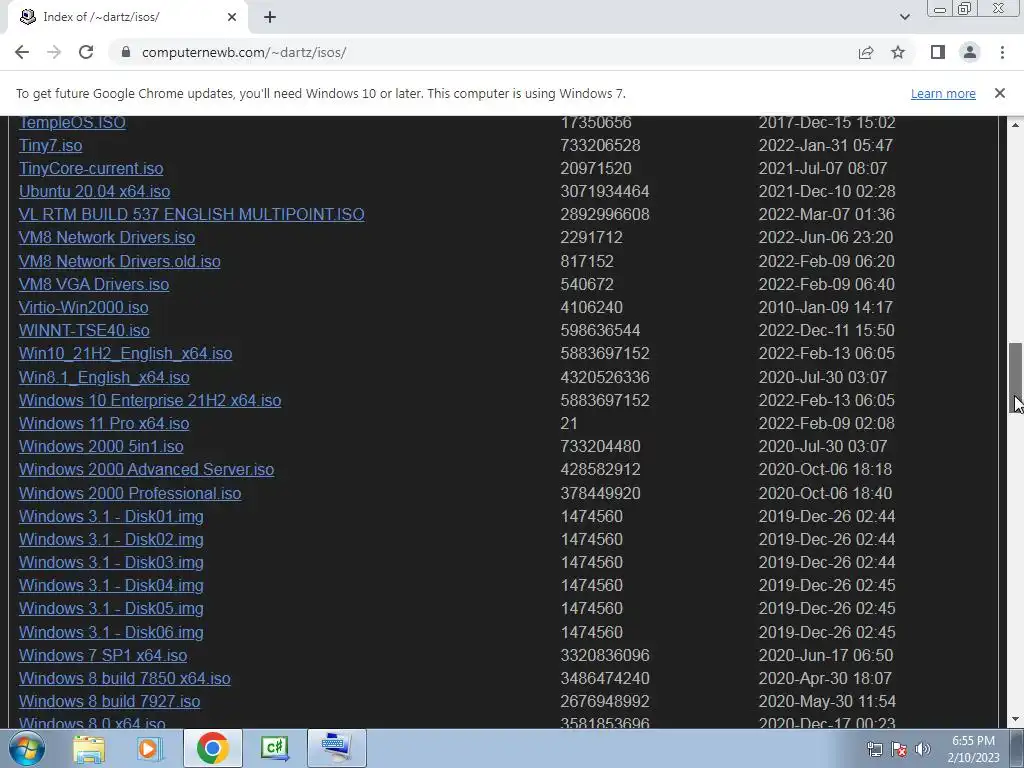Image resolution: width=1024 pixels, height=768 pixels.
Task: Download Windows 3.1 - Disk04.img
Action: pos(111,585)
